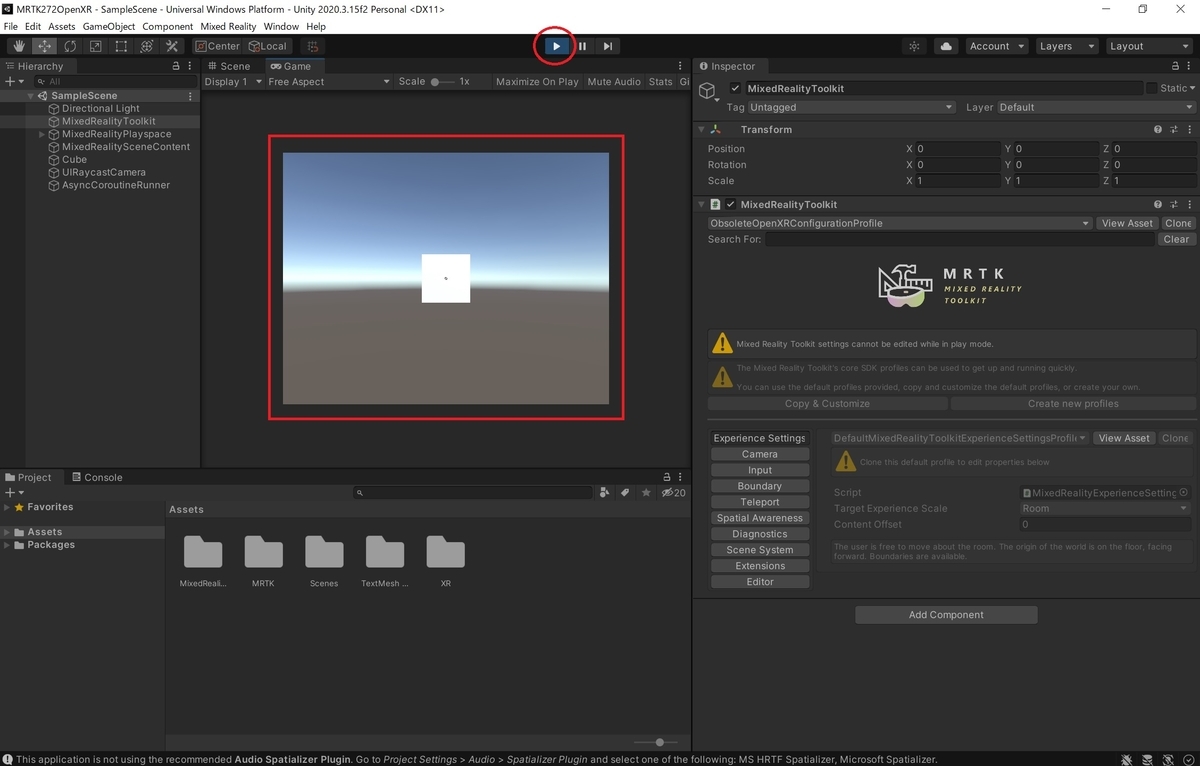
Task: Open the Account dropdown
Action: point(996,46)
